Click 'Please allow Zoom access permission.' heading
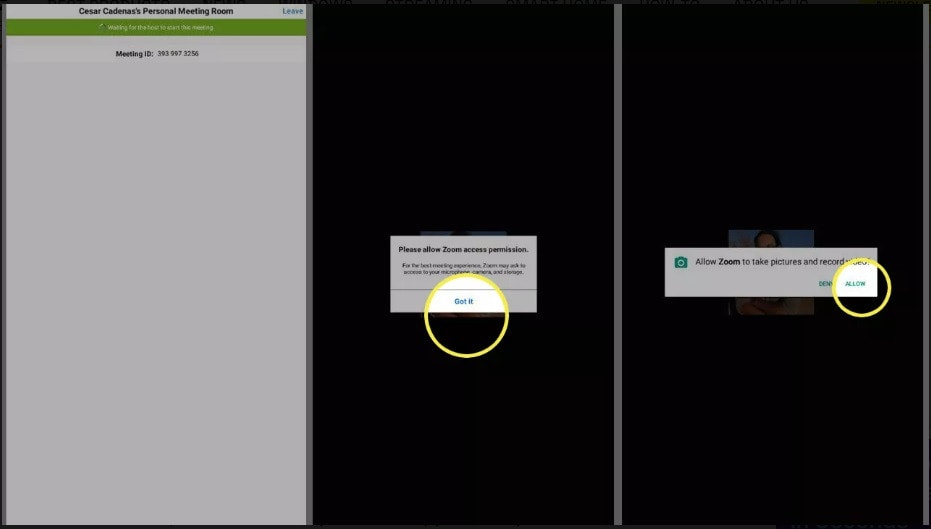The width and height of the screenshot is (931, 529). point(463,249)
